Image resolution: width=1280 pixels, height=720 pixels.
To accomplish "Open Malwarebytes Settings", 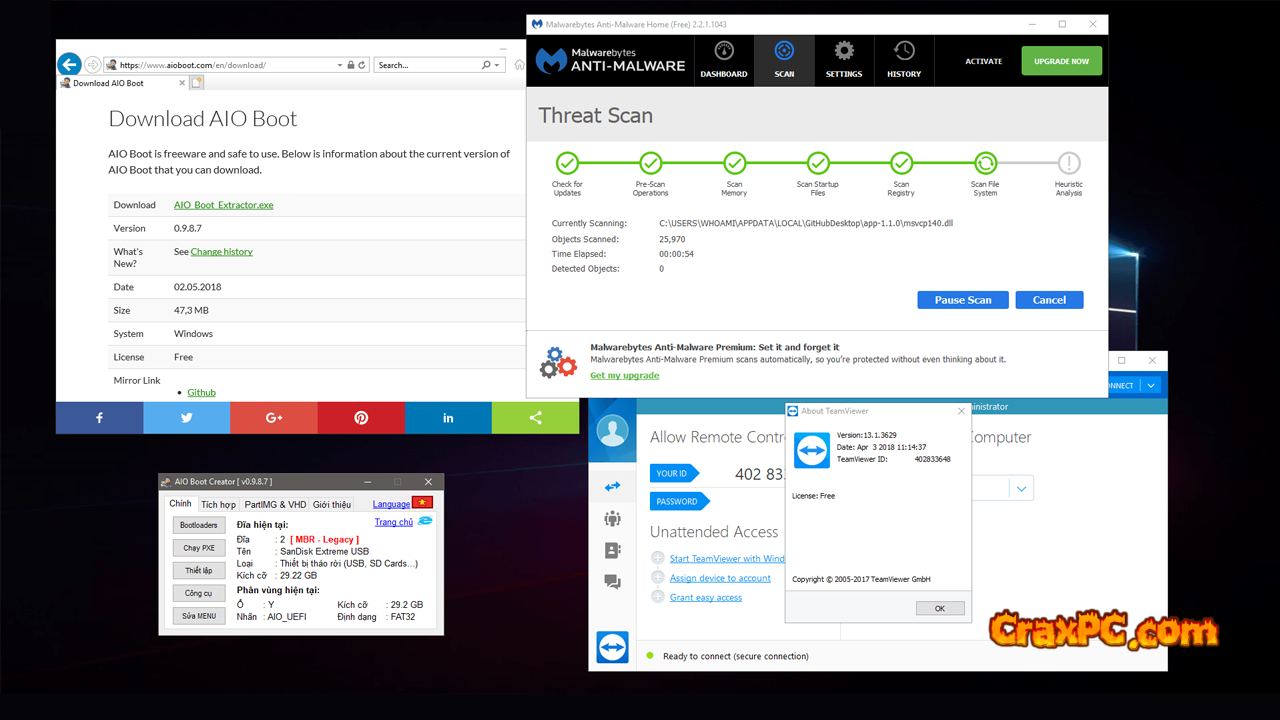I will (x=844, y=60).
